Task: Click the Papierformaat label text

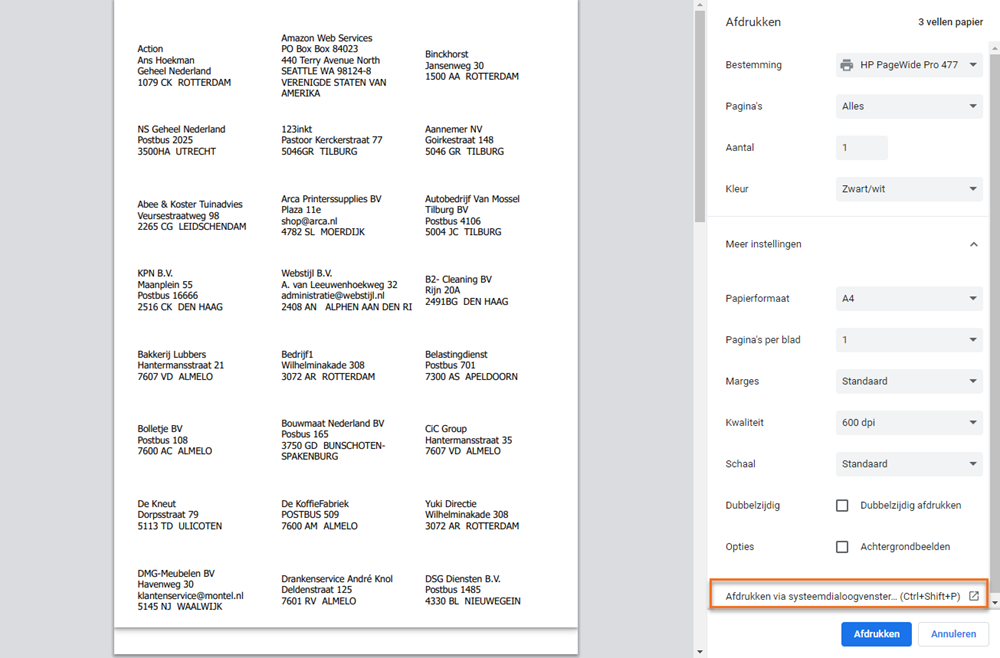Action: [x=757, y=298]
